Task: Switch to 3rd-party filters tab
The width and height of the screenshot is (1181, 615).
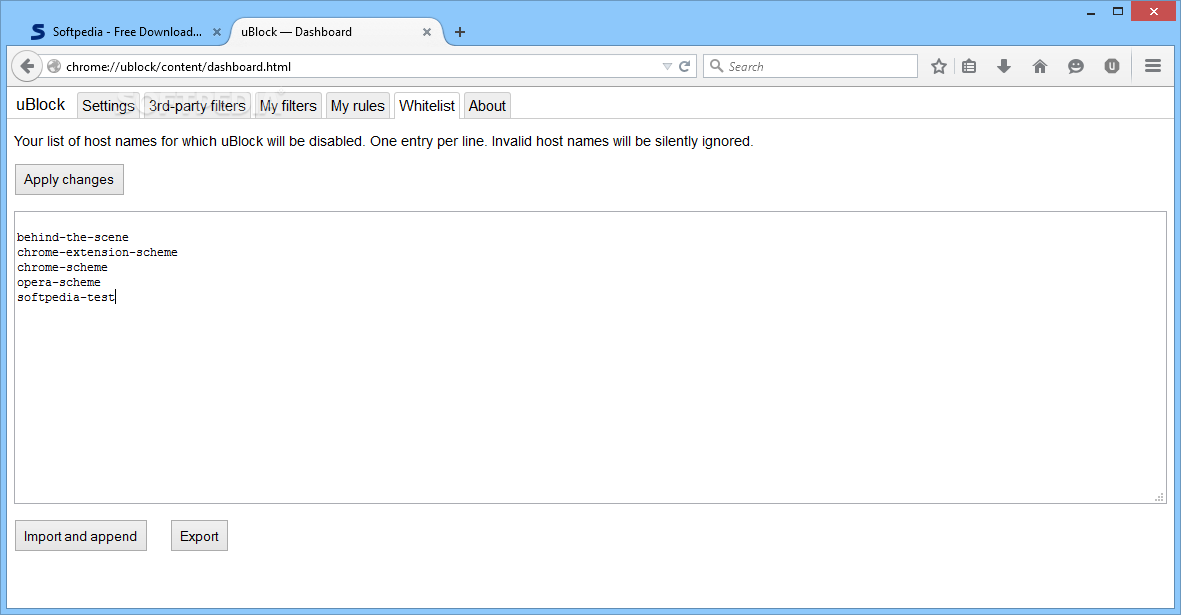Action: click(x=197, y=106)
